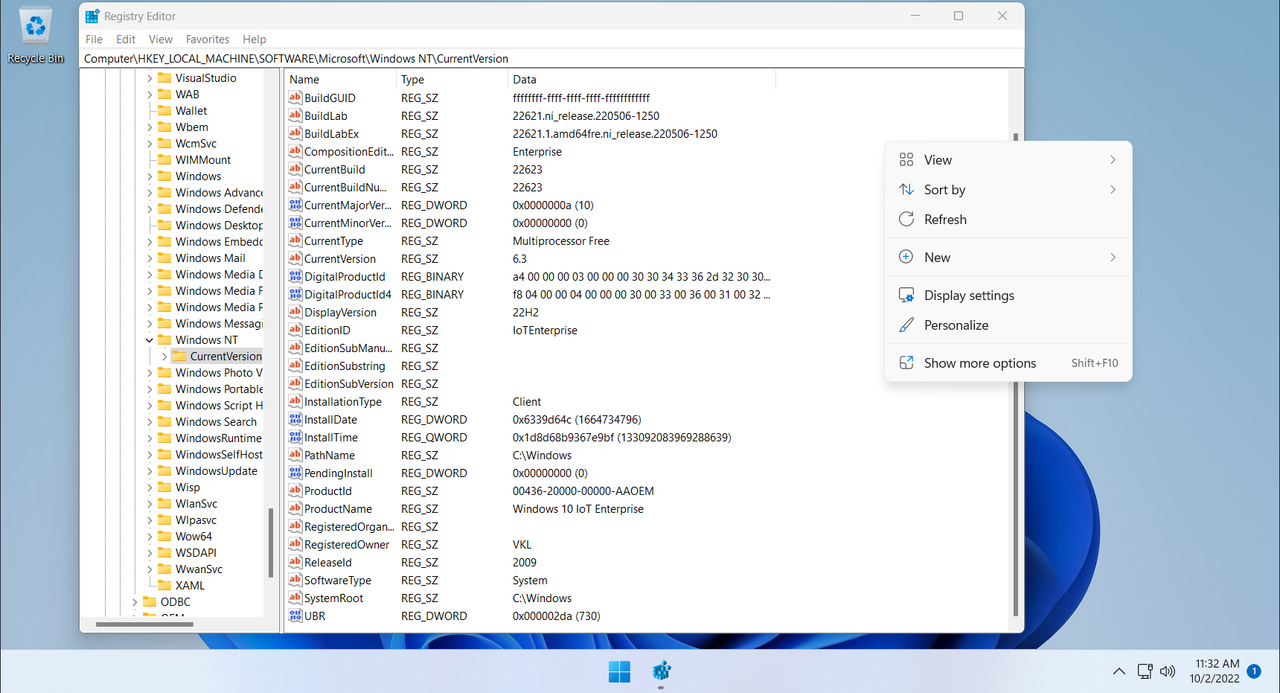Image resolution: width=1280 pixels, height=693 pixels.
Task: Click the DWORD icon beside UBR
Action: click(x=295, y=616)
